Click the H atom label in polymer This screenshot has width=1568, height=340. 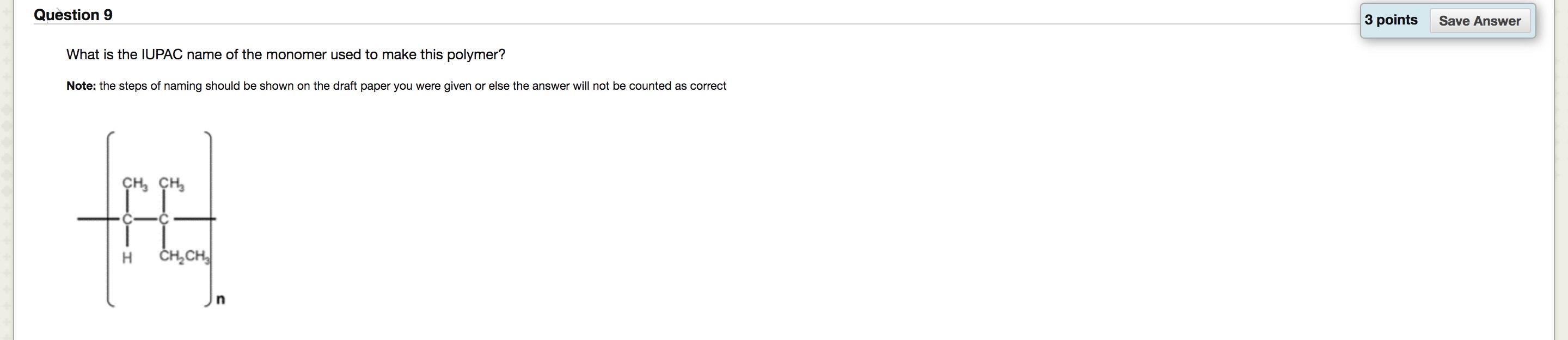coord(127,258)
